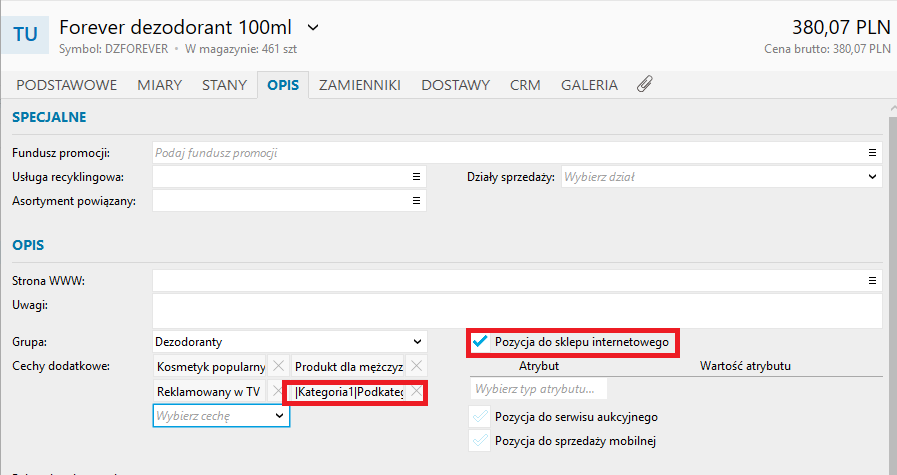Open the Usługa recyklingowa list icon
This screenshot has height=475, width=897.
416,177
